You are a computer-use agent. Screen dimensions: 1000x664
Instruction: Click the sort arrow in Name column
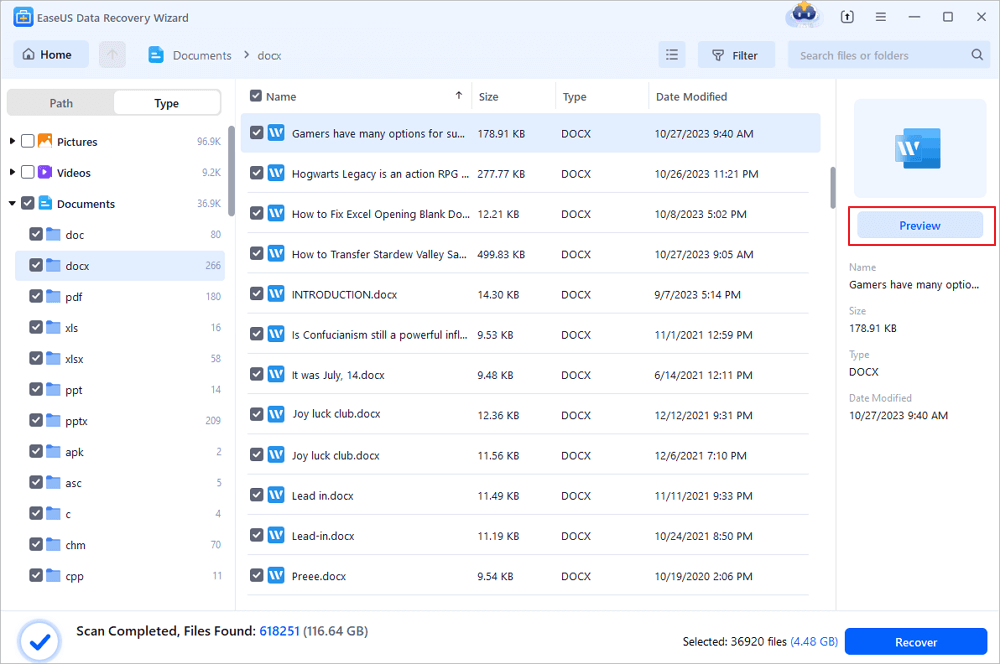459,96
